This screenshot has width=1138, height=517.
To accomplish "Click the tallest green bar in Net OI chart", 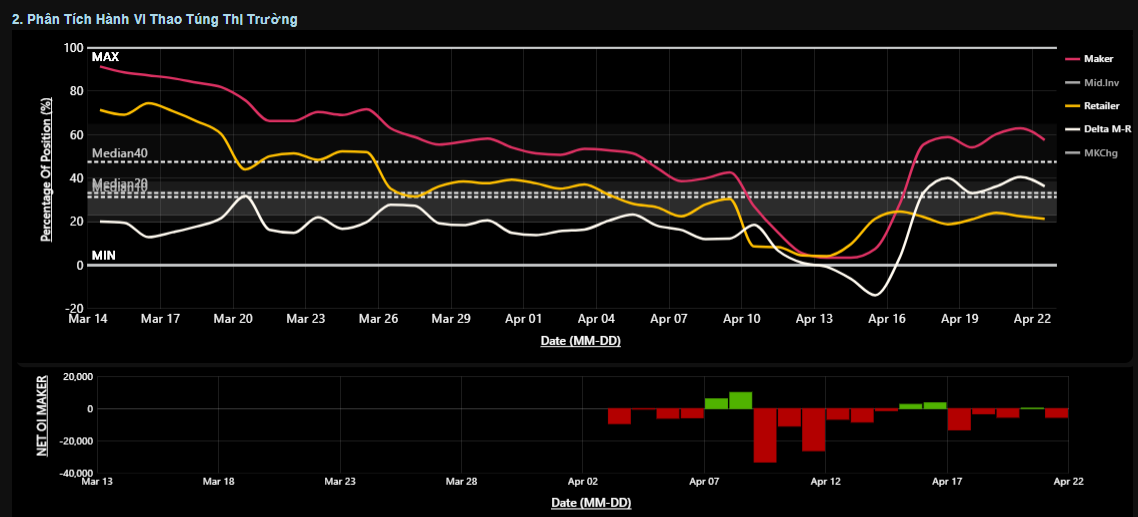I will (740, 400).
